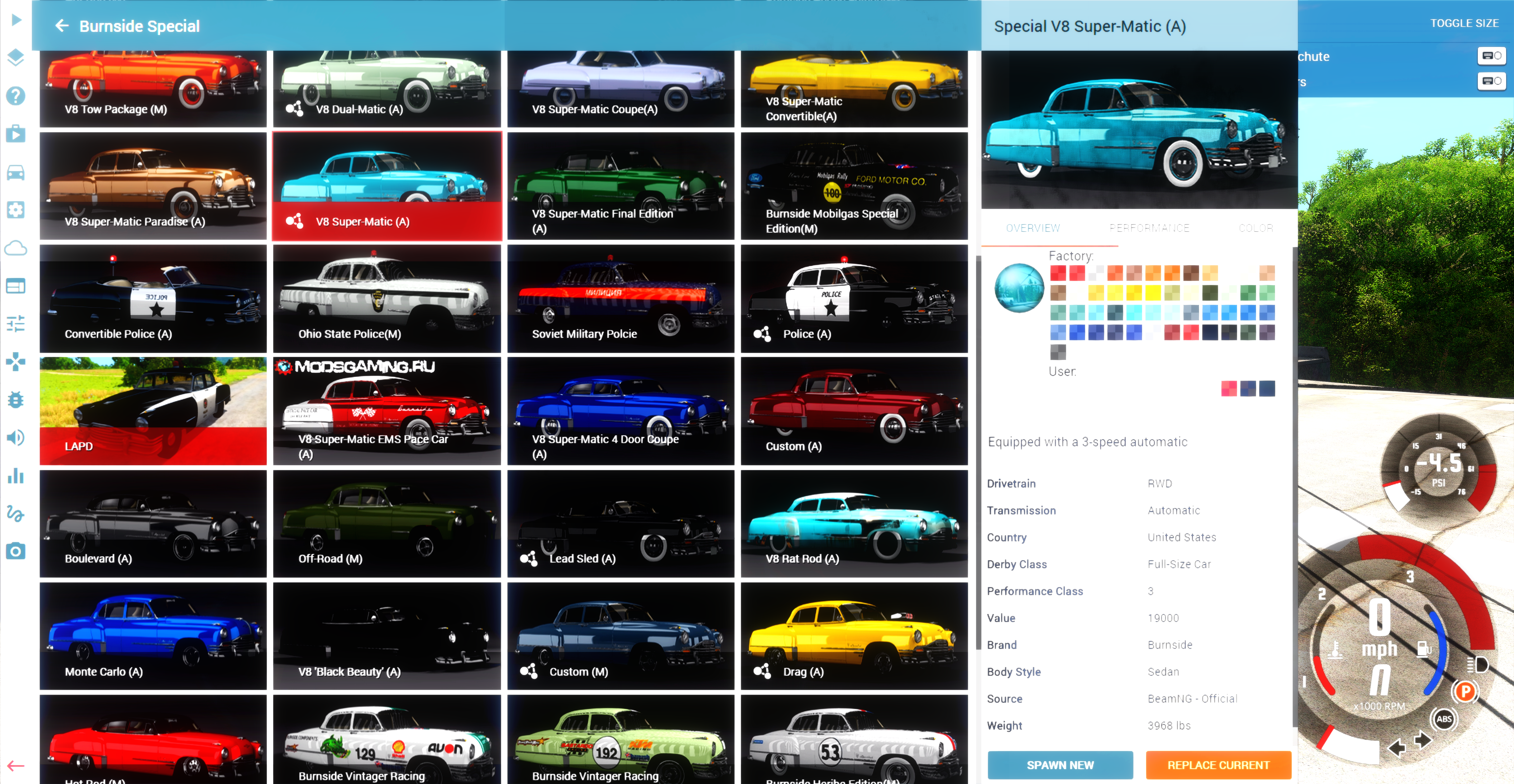Go back using Burnside Special arrow

[62, 26]
